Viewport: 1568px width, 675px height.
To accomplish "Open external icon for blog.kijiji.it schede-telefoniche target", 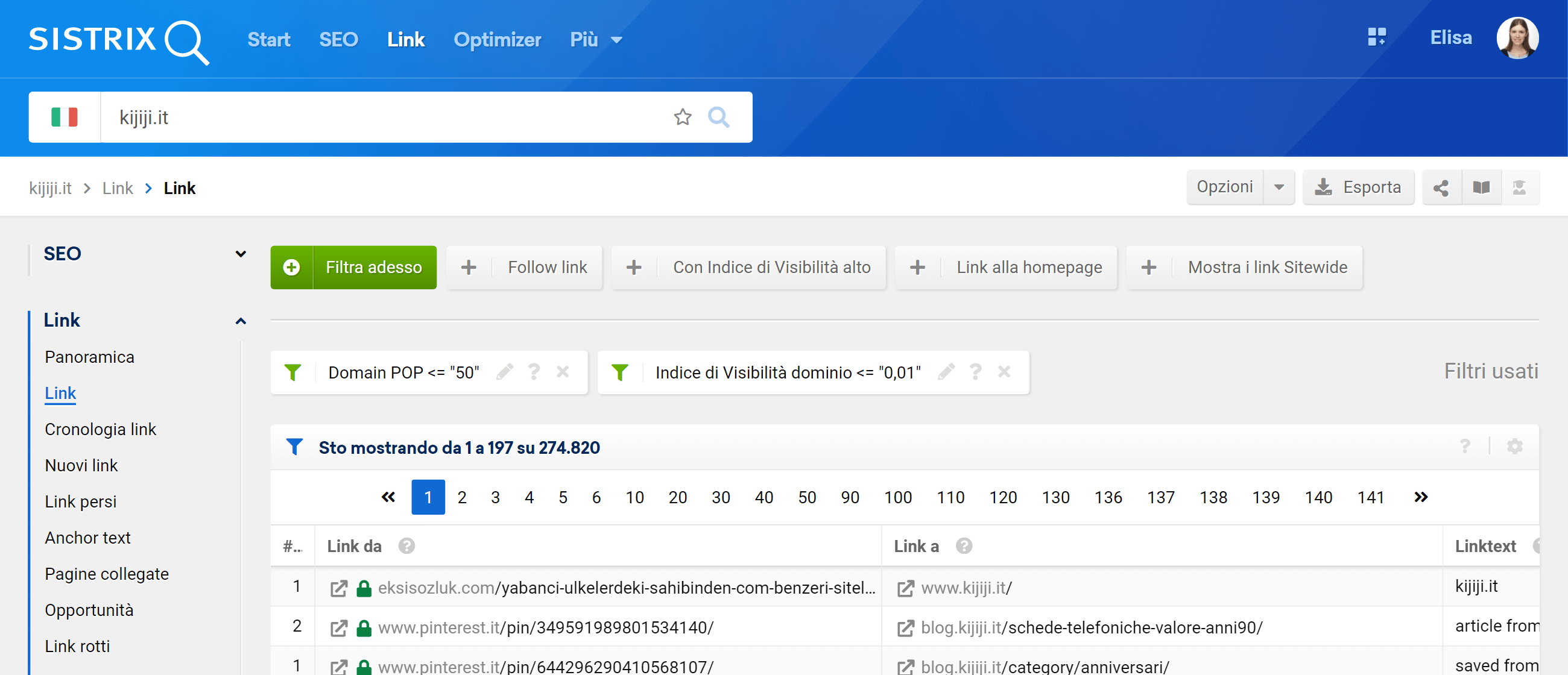I will (x=905, y=627).
